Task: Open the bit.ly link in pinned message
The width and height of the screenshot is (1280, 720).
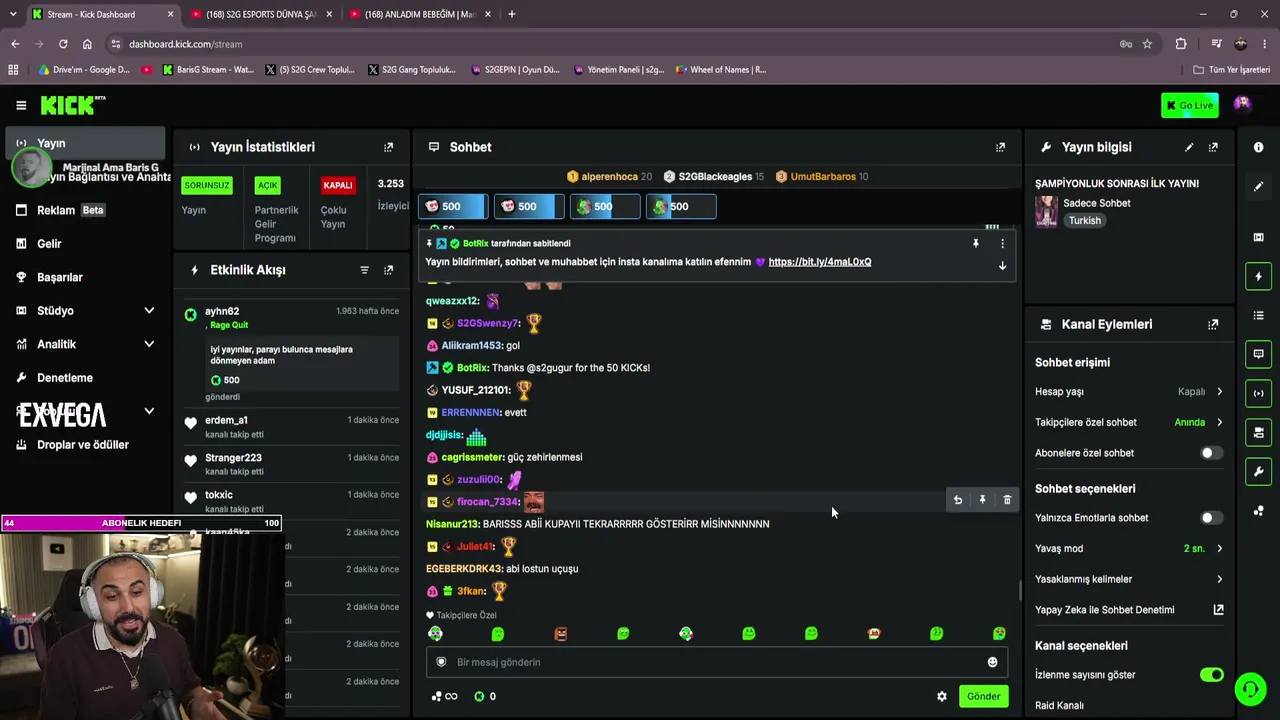Action: pos(820,262)
